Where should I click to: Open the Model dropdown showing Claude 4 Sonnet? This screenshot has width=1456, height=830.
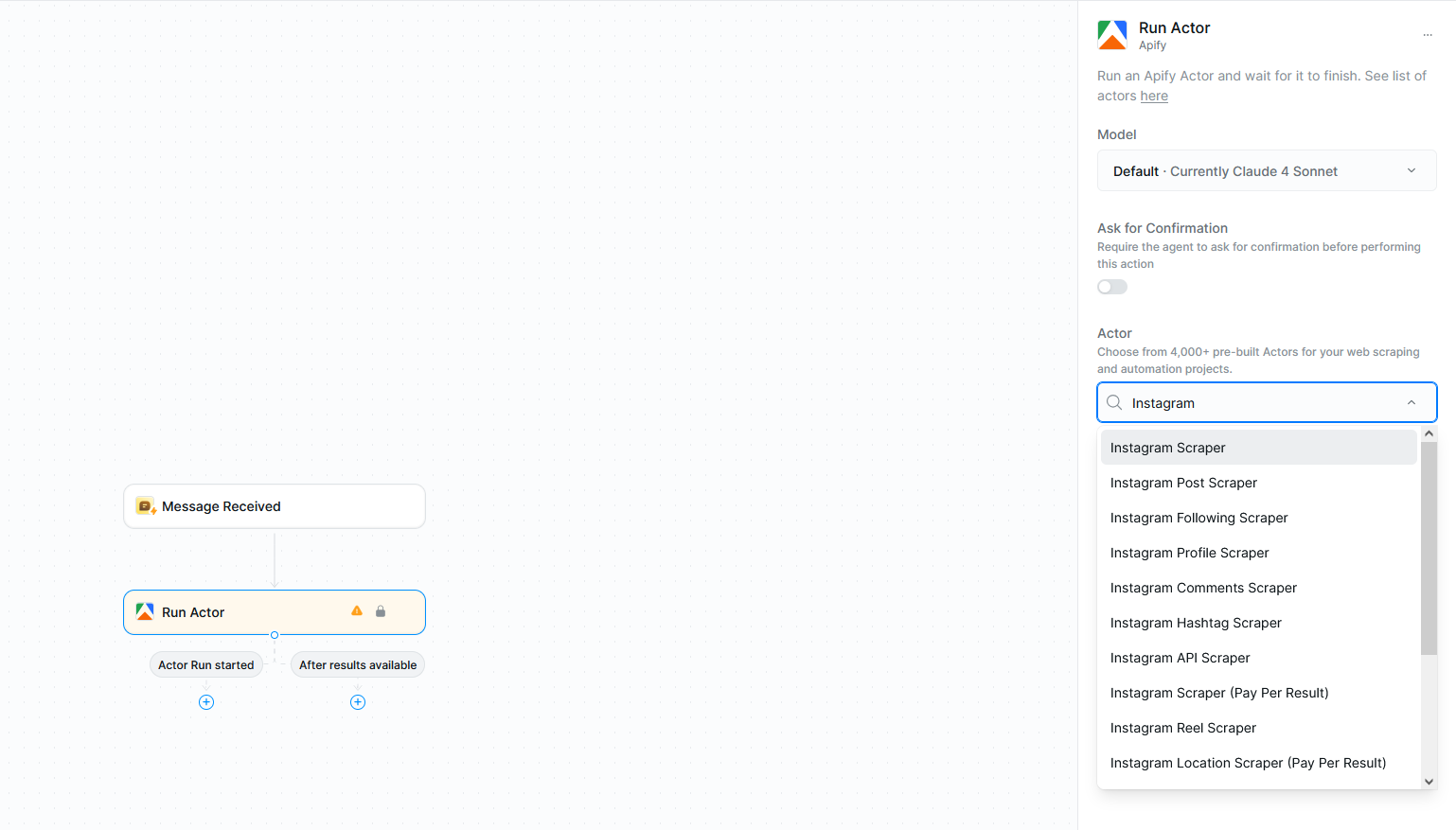click(1266, 170)
